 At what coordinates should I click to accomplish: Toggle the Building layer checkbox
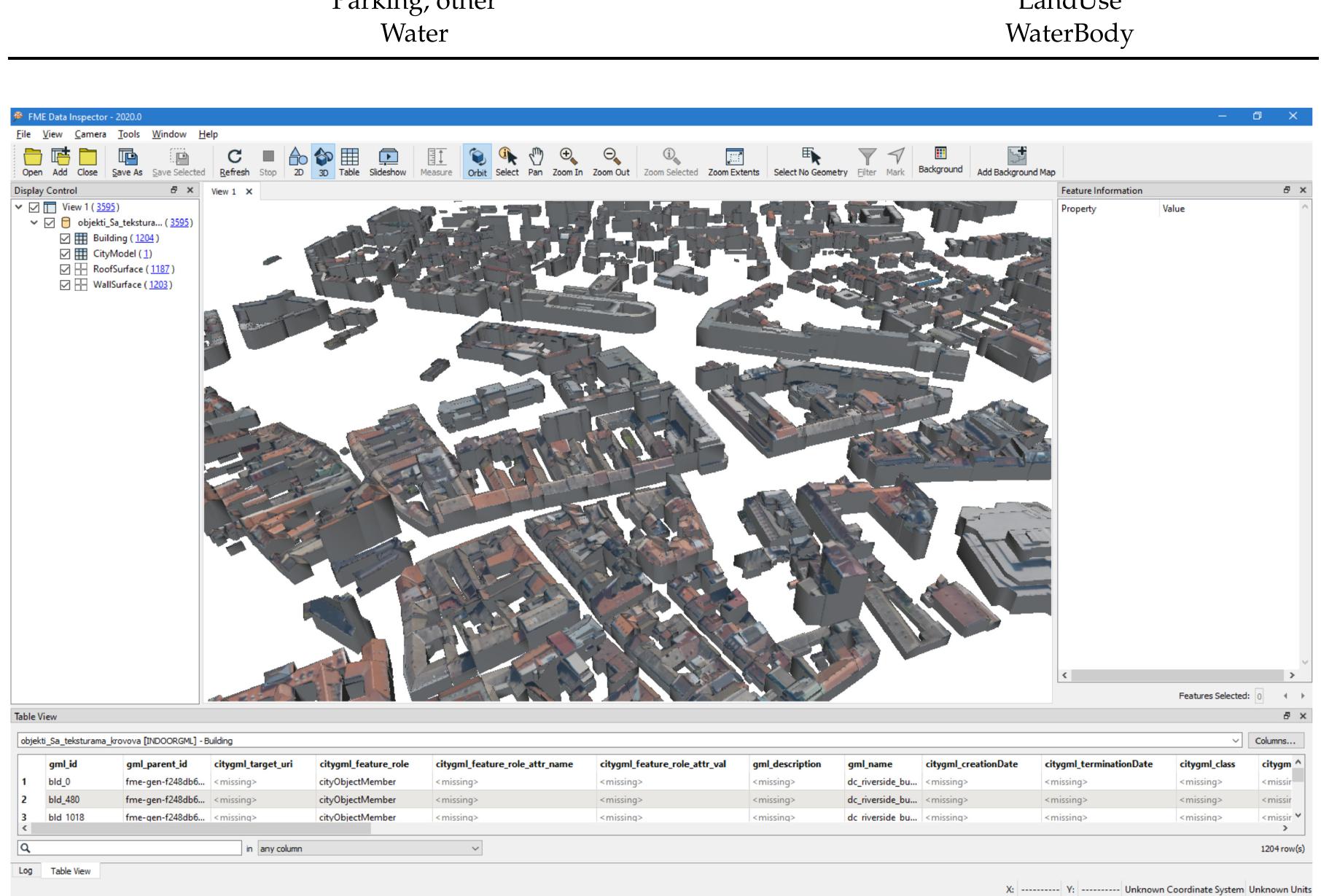coord(65,238)
